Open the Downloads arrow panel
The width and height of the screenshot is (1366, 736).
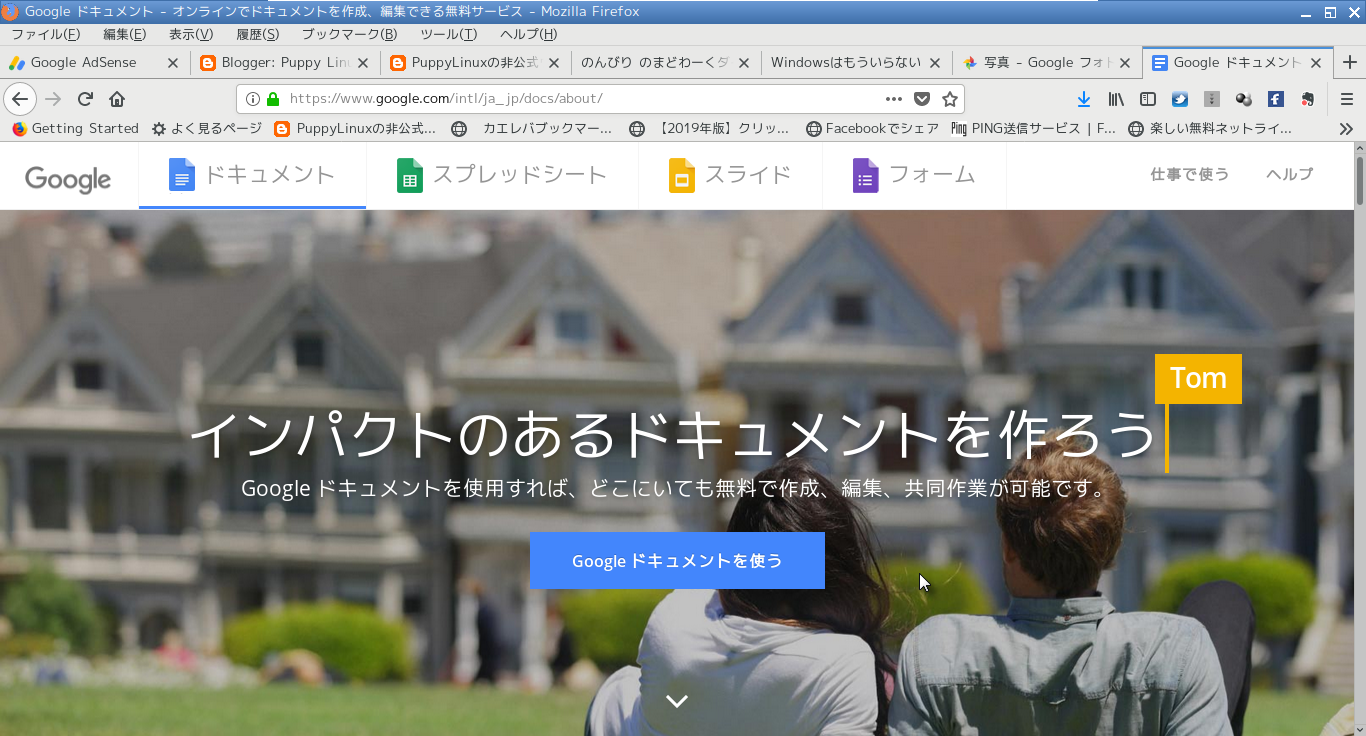click(1084, 99)
